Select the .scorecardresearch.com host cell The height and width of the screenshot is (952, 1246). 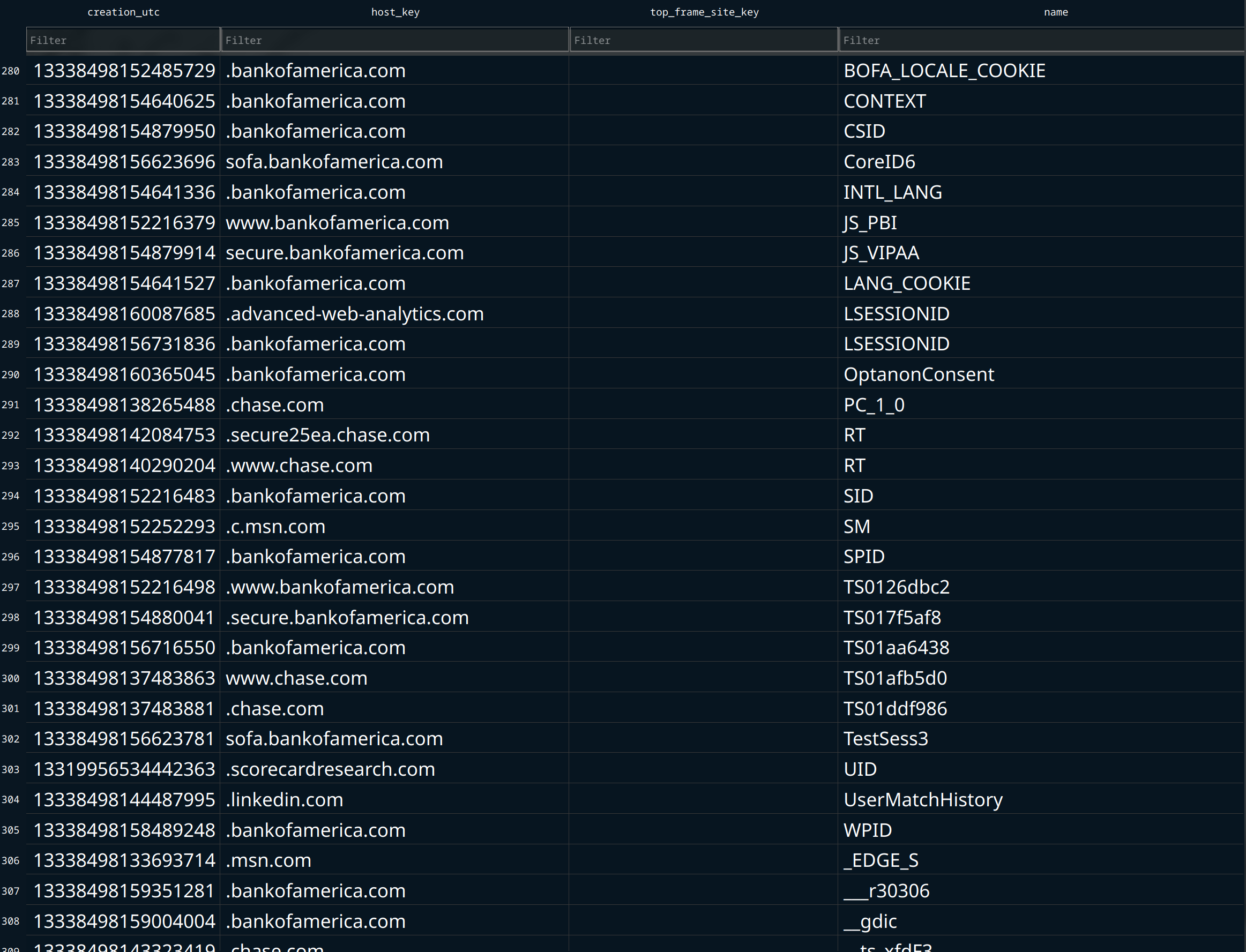330,769
